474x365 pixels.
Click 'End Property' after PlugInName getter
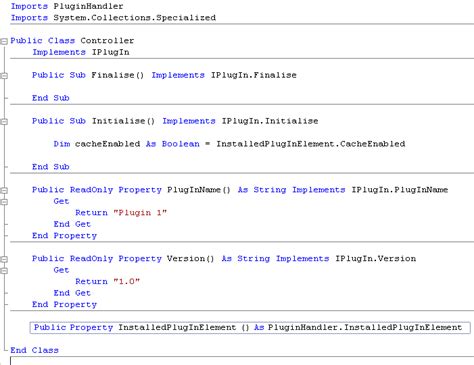tap(64, 236)
